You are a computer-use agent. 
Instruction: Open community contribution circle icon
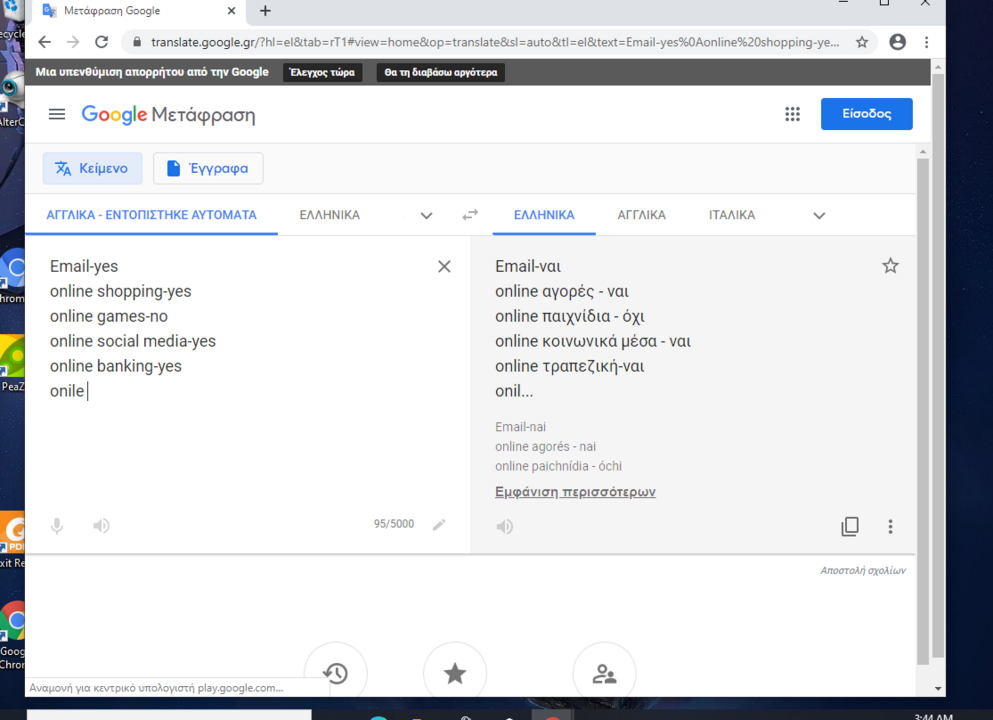604,673
